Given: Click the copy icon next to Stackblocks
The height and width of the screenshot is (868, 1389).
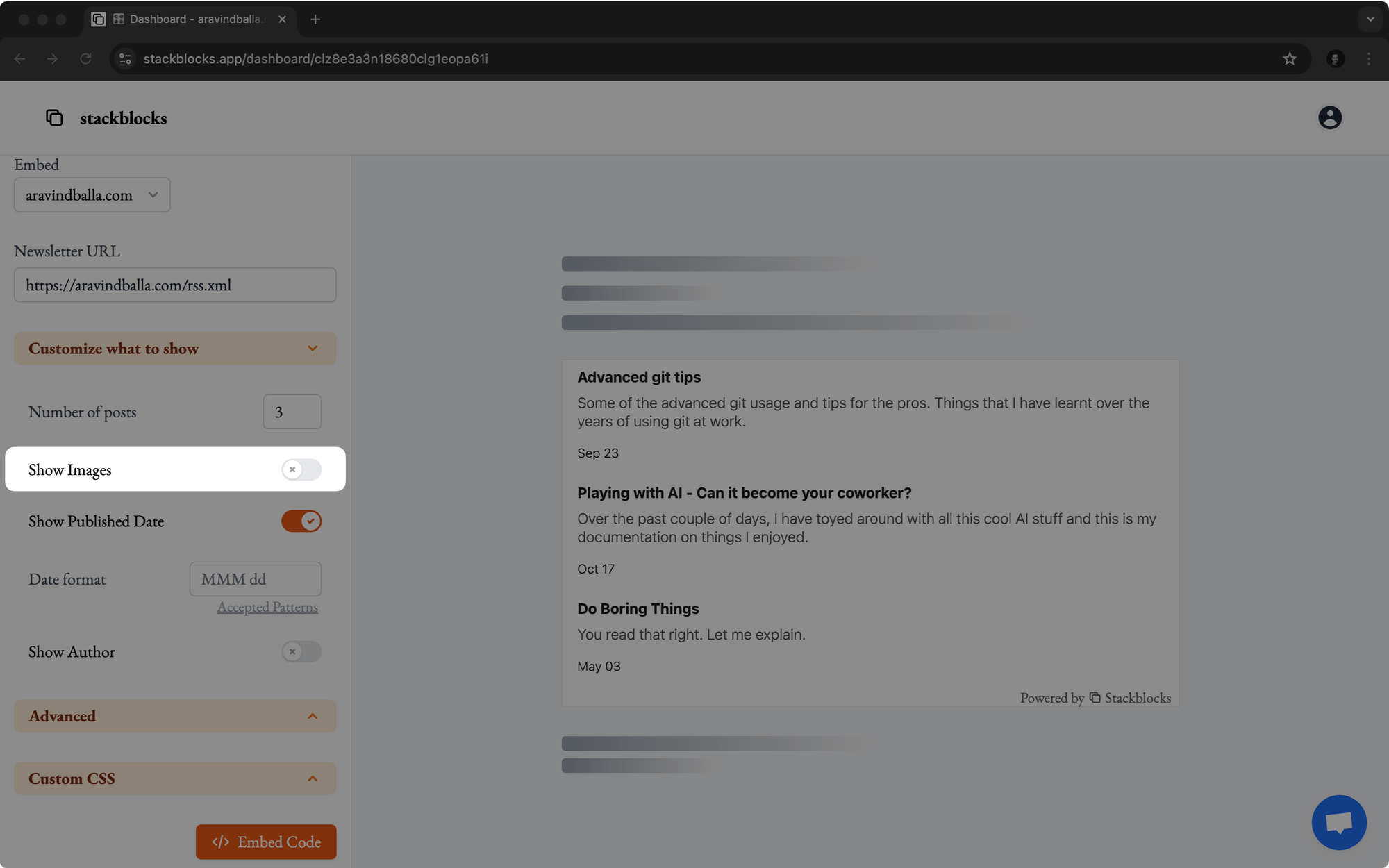Looking at the screenshot, I should [55, 117].
